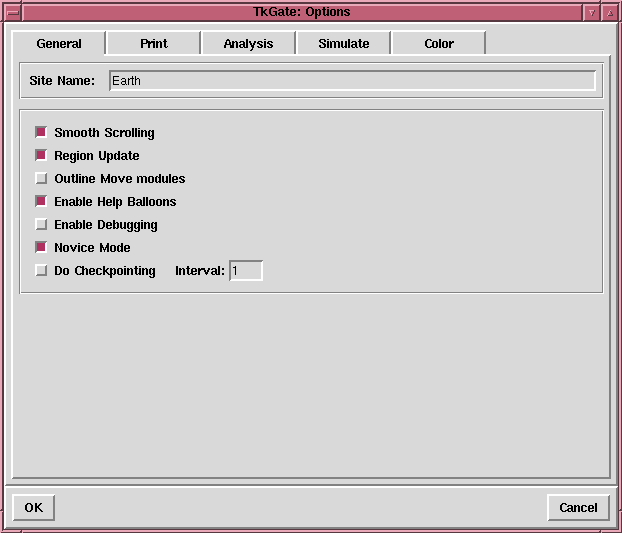The height and width of the screenshot is (533, 622).
Task: Open the Print tab
Action: [x=154, y=43]
